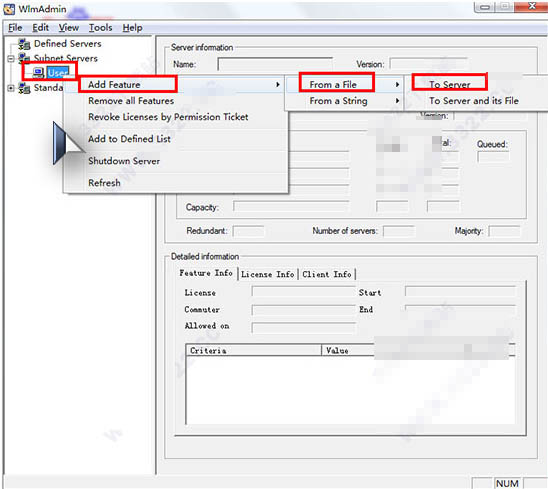Click the server Version field

pyautogui.click(x=428, y=64)
